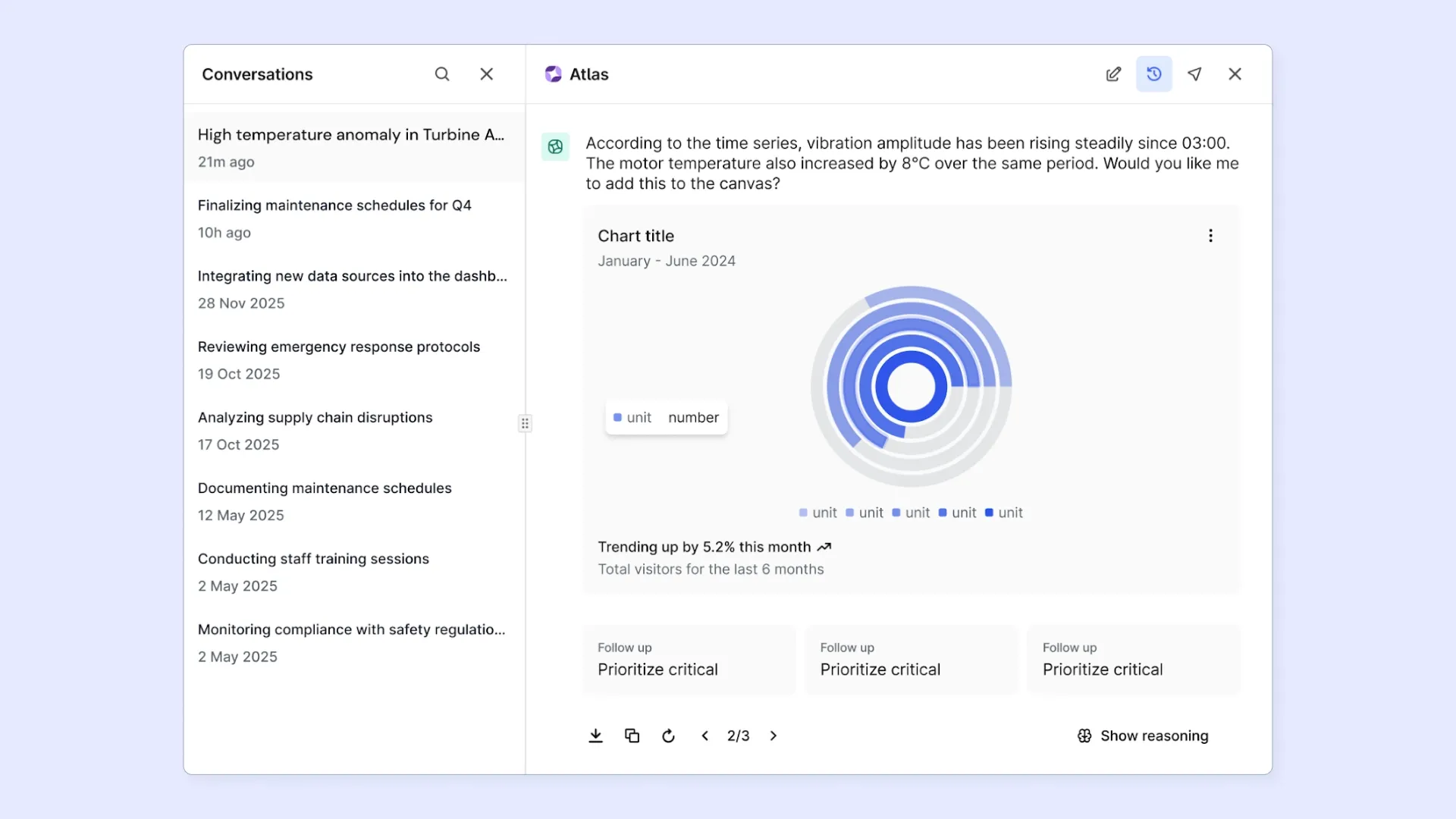Click the trending up arrow icon

click(x=824, y=547)
